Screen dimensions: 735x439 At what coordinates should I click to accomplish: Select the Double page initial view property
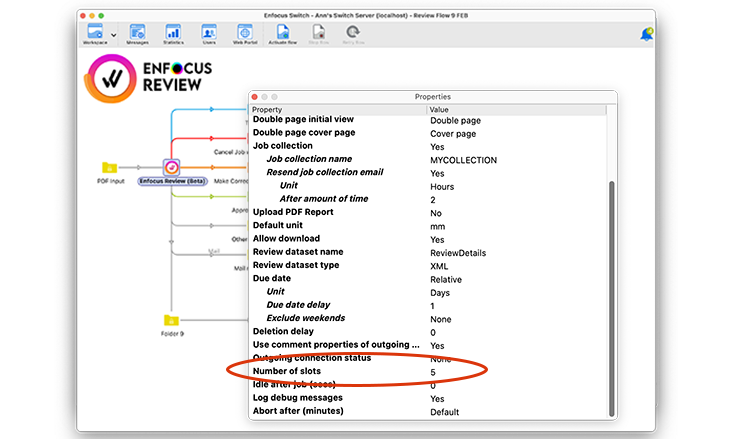click(303, 119)
